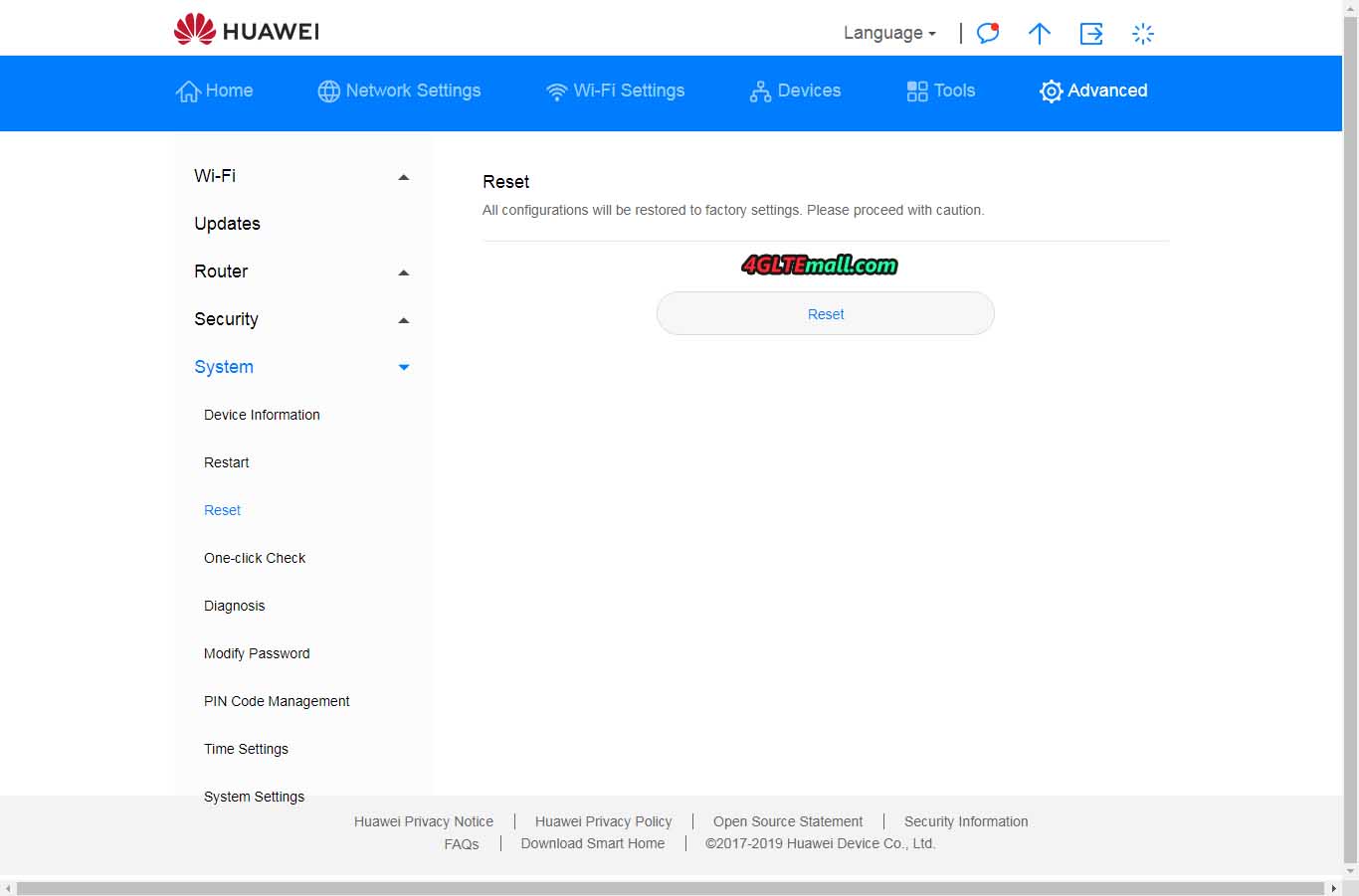Screen dimensions: 1359x896
Task: Select Device Information in sidebar
Action: [262, 415]
